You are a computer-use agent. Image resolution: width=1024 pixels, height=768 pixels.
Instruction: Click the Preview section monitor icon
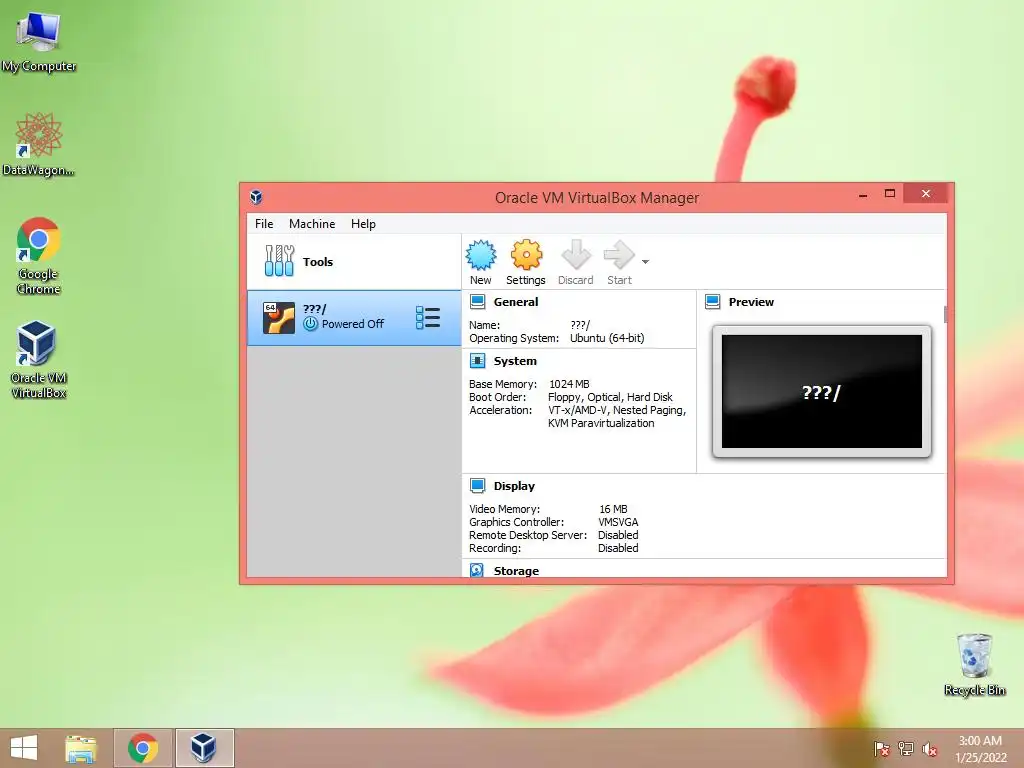(x=712, y=302)
